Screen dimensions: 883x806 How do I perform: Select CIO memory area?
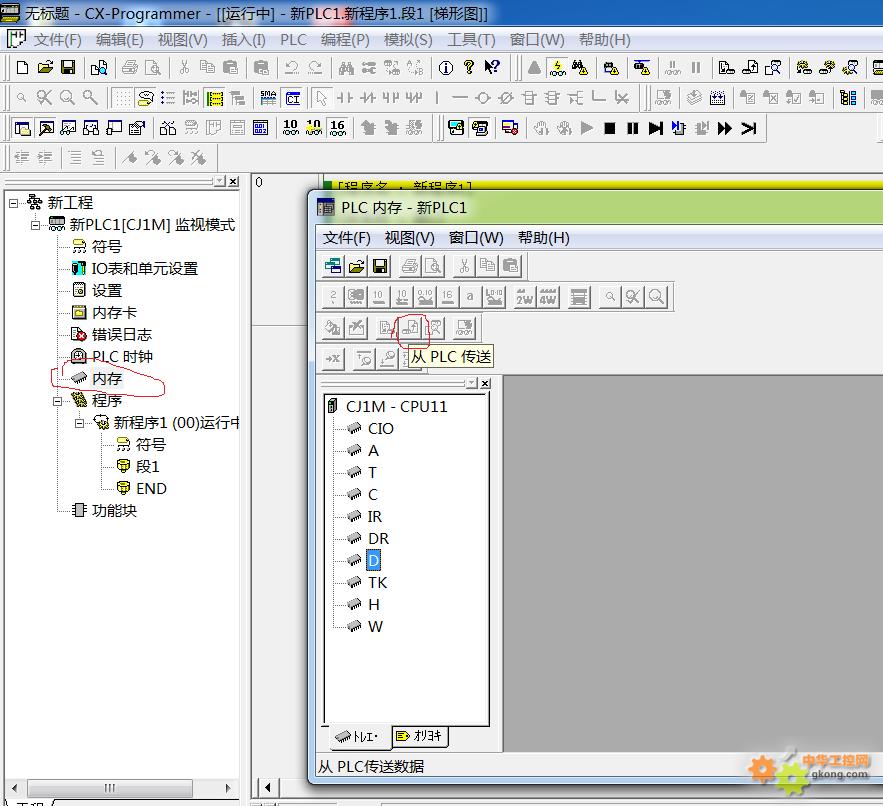point(381,429)
